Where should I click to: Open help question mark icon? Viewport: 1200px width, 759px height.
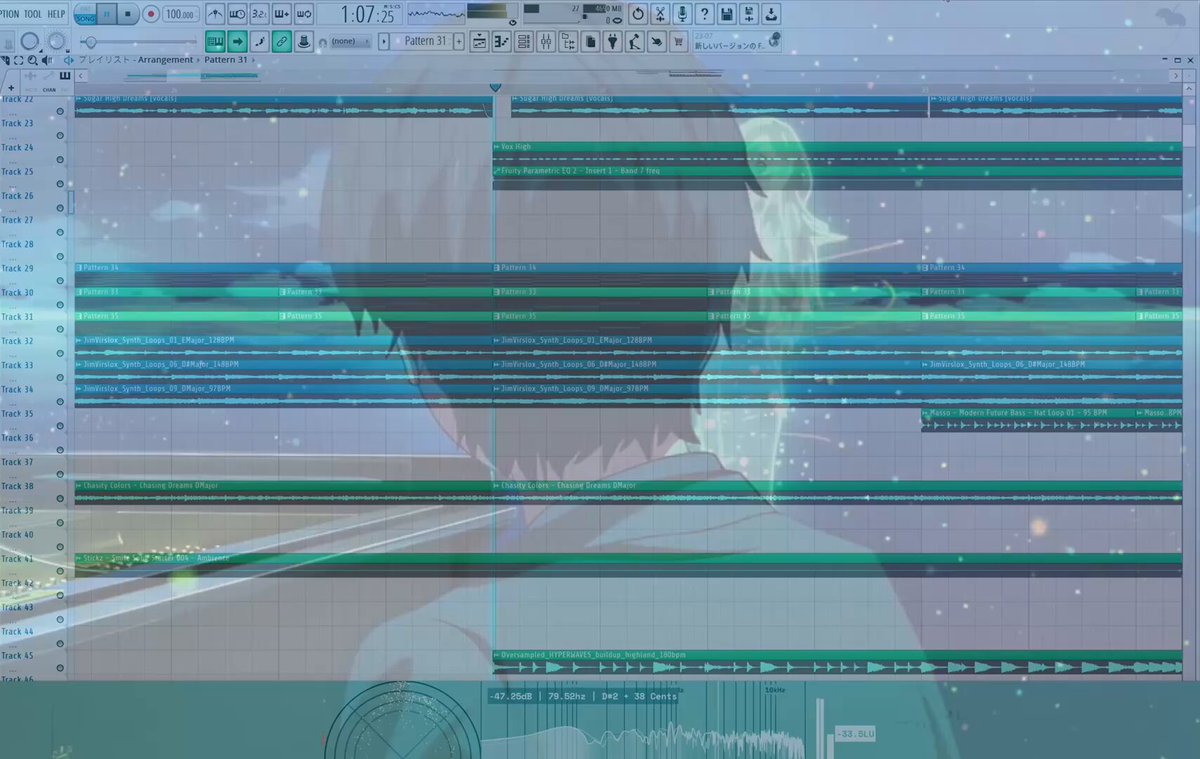(704, 14)
